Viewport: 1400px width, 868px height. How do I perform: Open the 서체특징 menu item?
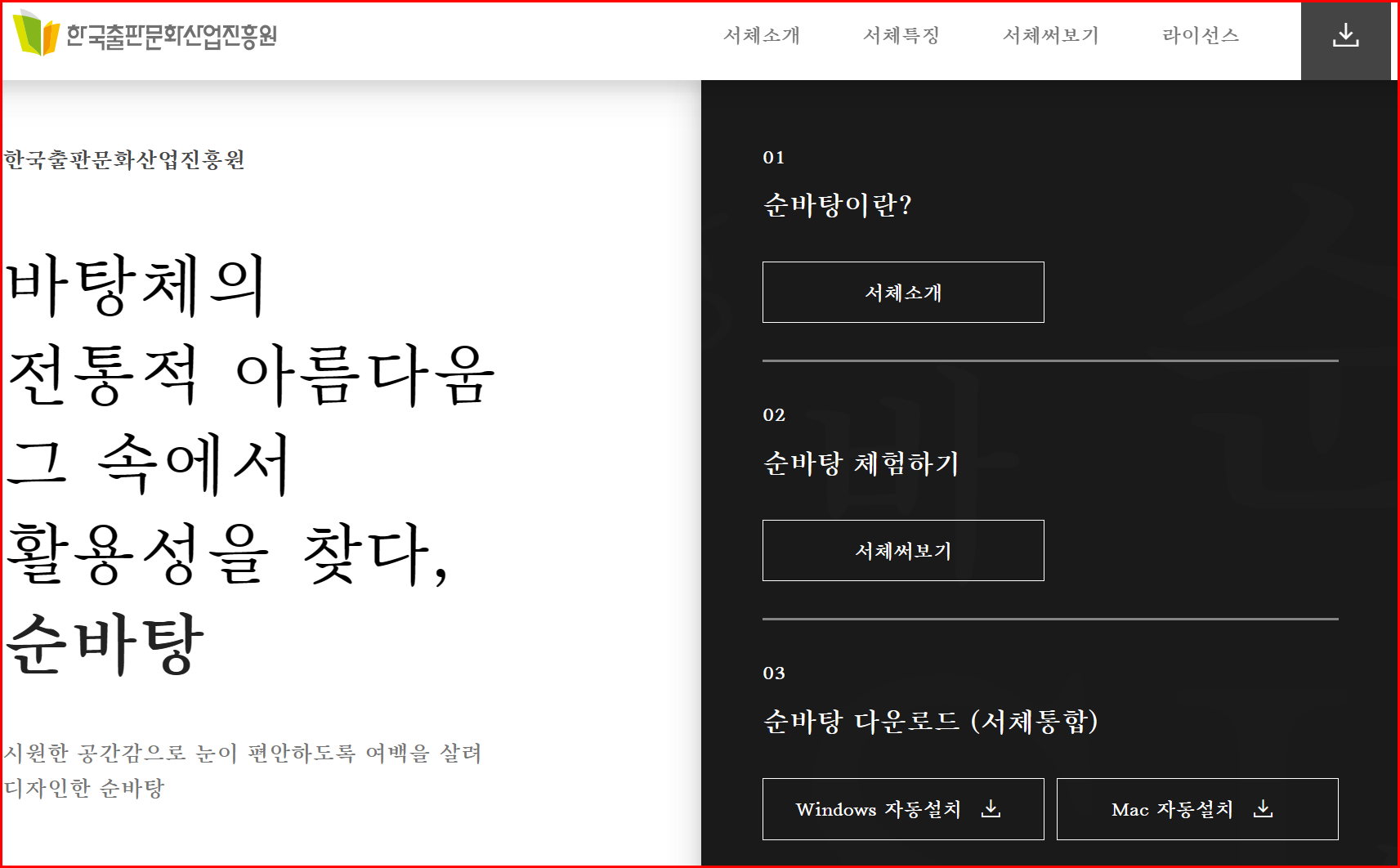[x=901, y=35]
